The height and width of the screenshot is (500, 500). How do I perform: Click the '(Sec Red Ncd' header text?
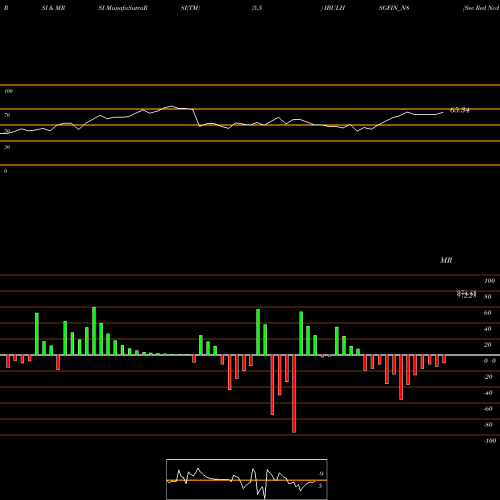point(481,8)
